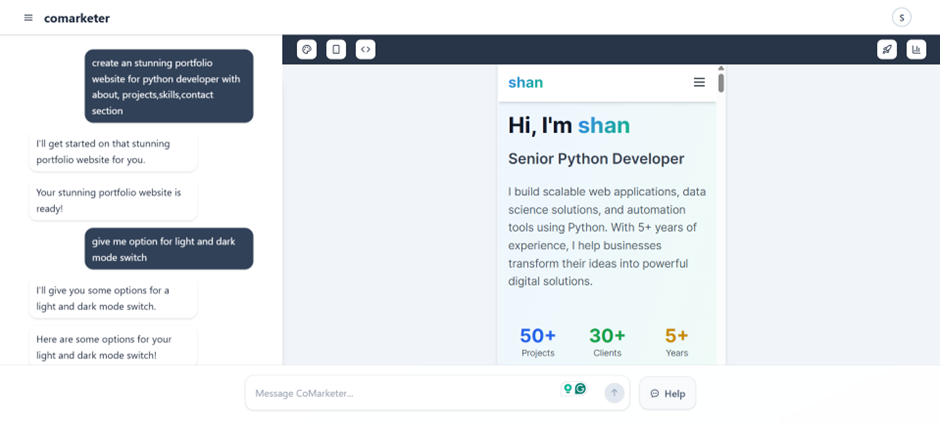
Task: Click the portfolio website prompt message
Action: pyautogui.click(x=168, y=86)
